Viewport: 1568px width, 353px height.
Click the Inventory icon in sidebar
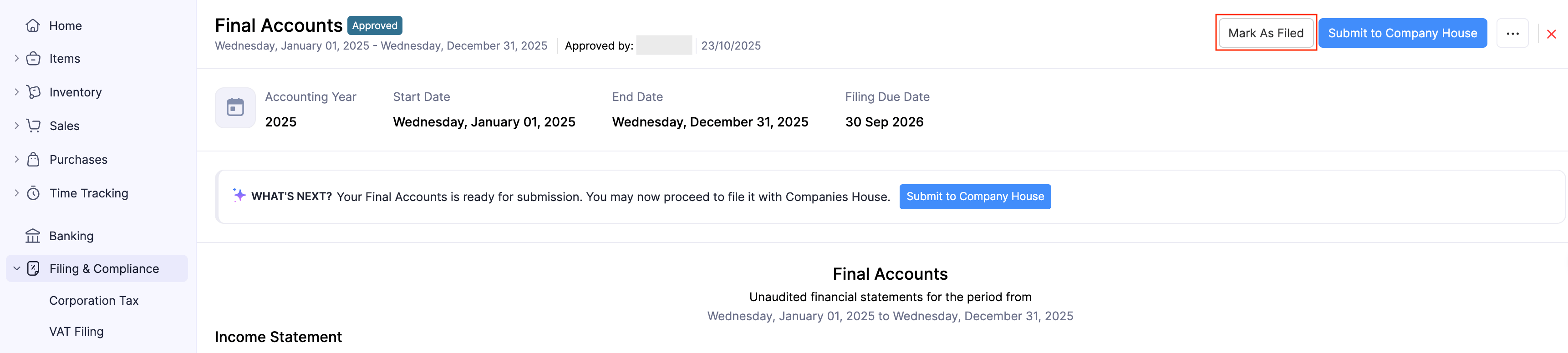[x=33, y=92]
